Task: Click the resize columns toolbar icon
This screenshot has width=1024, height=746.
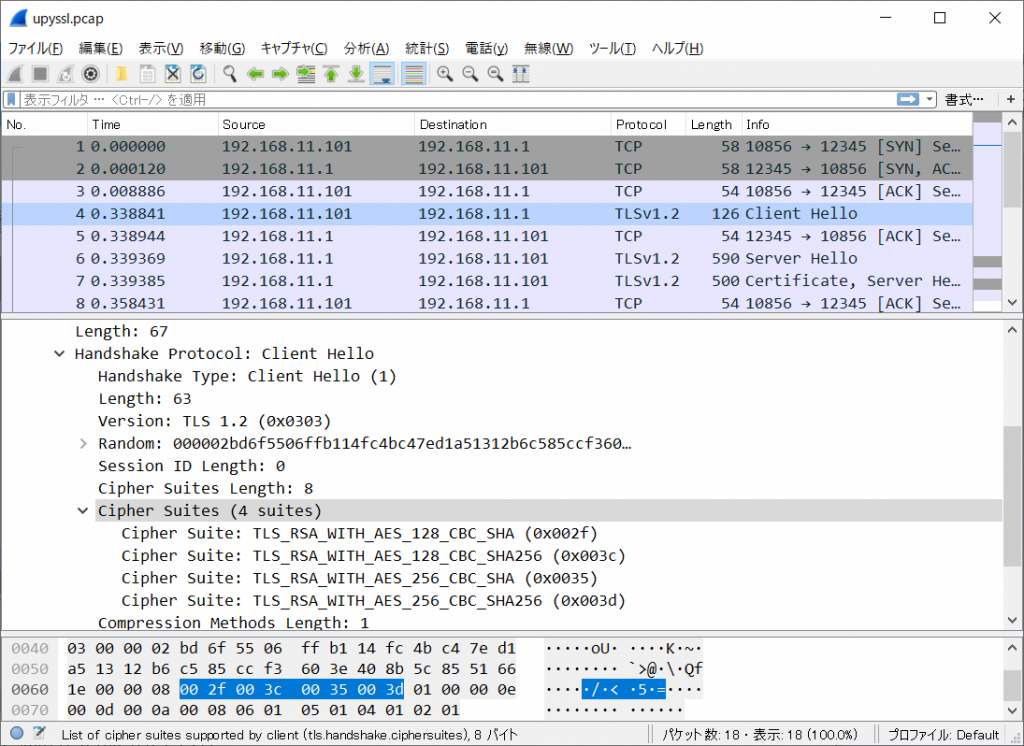Action: click(520, 73)
